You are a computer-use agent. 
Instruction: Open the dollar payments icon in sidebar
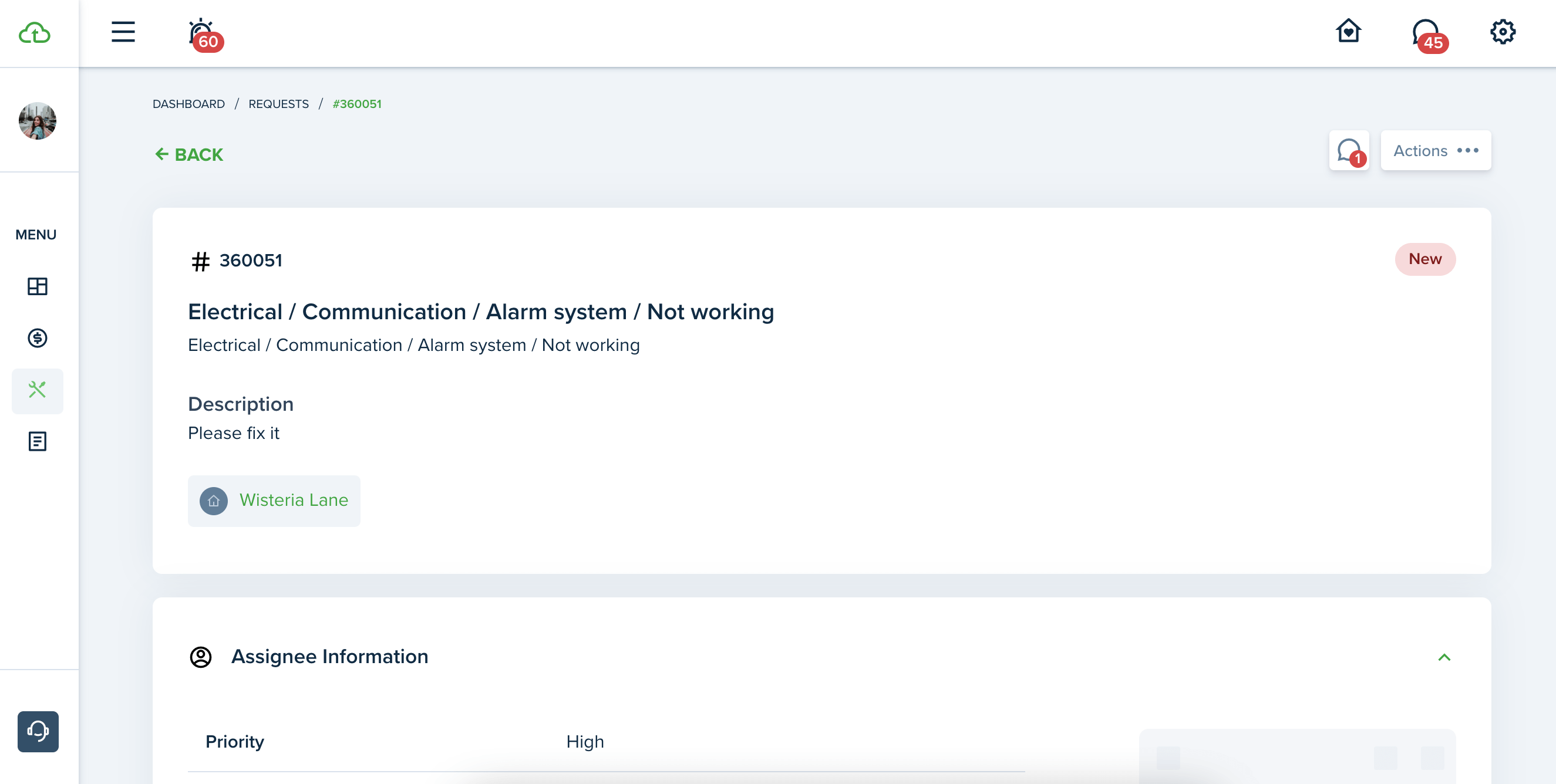pyautogui.click(x=38, y=338)
